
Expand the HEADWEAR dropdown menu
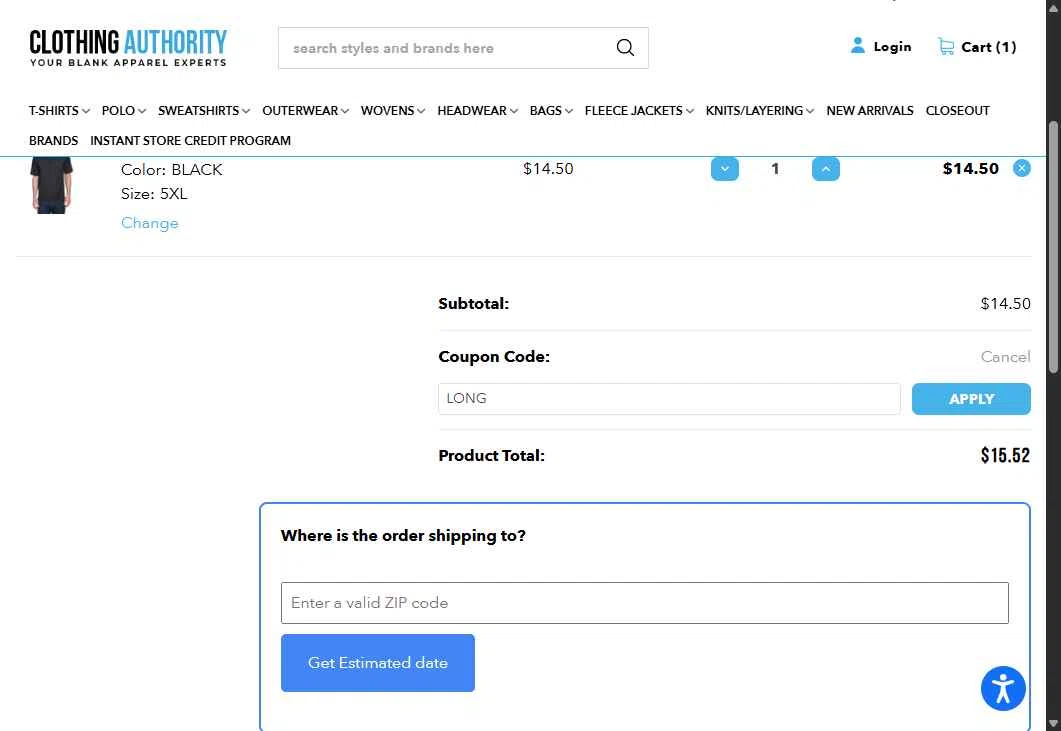[x=477, y=110]
